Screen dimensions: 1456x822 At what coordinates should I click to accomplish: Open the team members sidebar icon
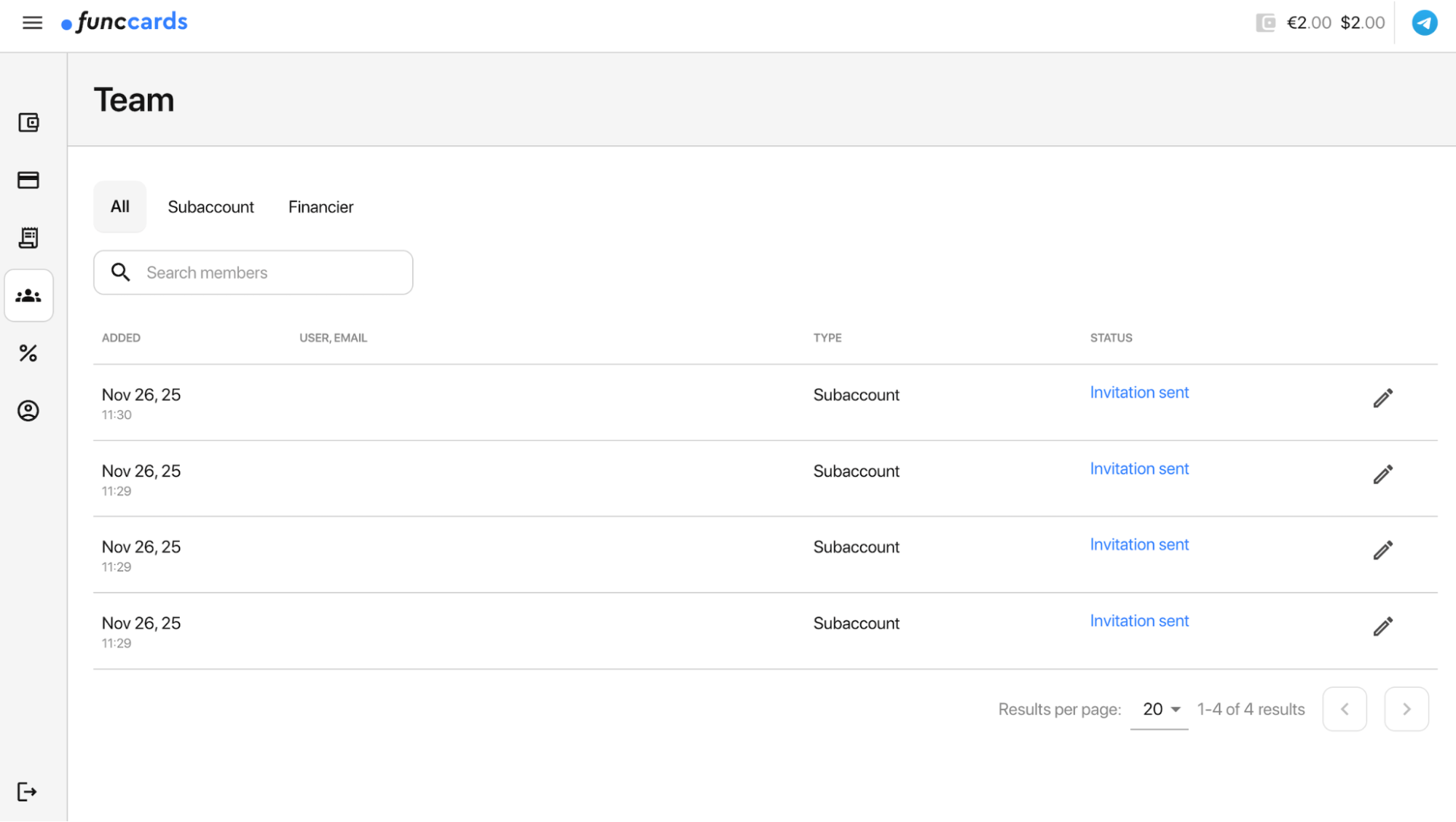click(x=28, y=295)
